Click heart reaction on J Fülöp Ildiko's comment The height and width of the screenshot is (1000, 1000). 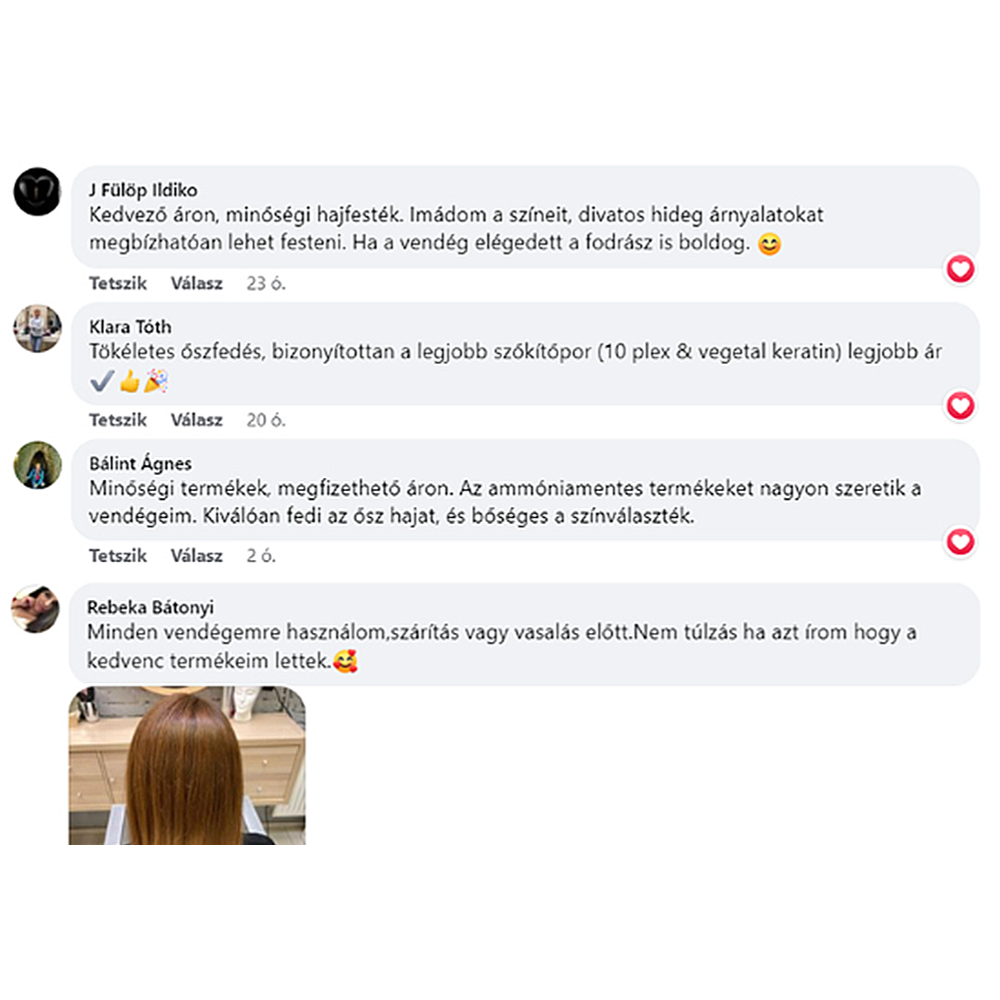960,268
